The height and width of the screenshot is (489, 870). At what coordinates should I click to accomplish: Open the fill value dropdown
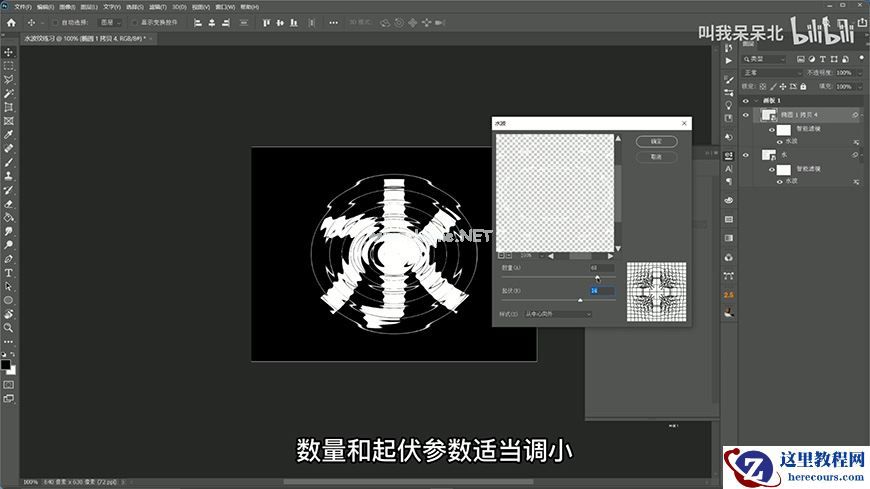click(861, 87)
